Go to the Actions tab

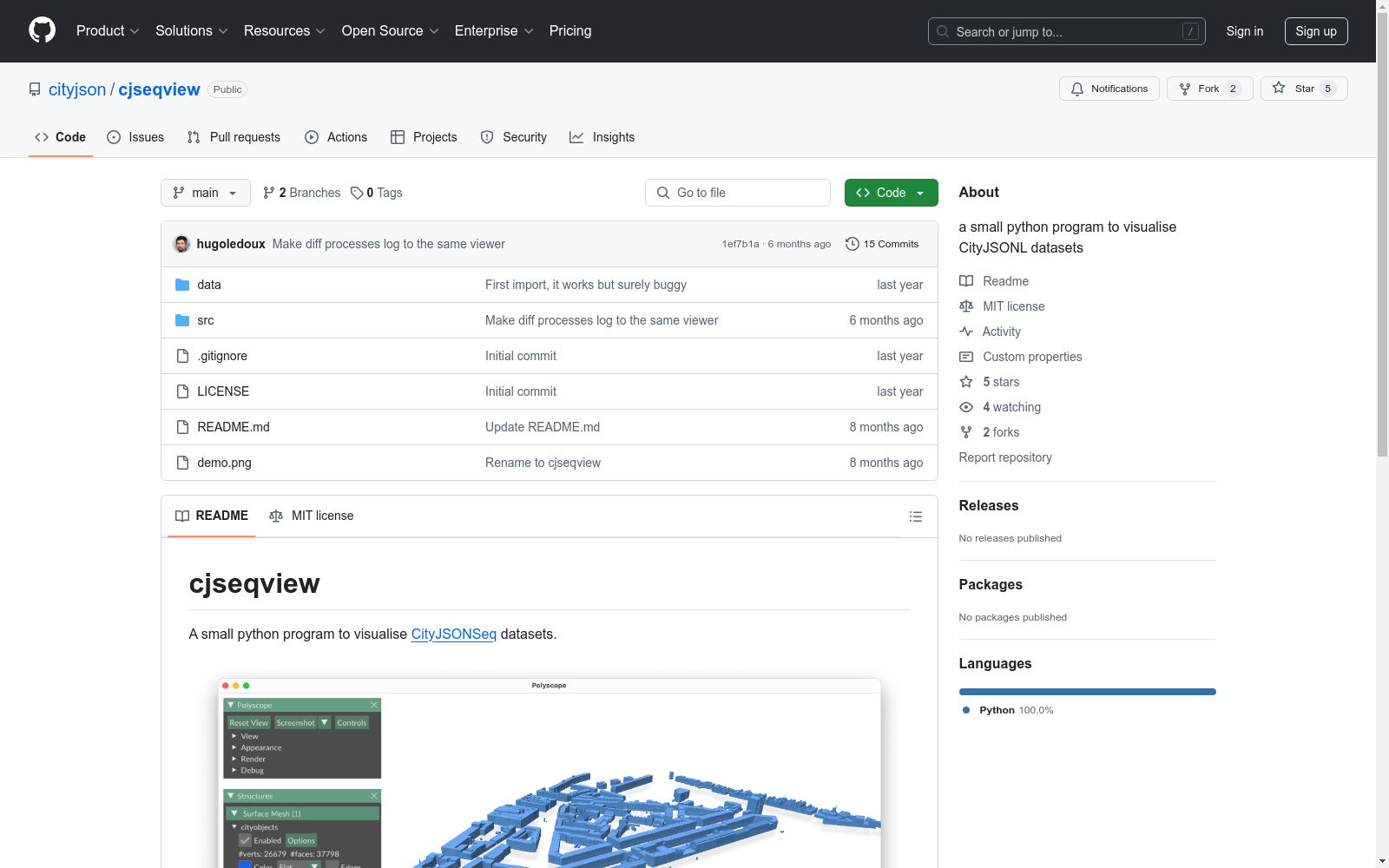coord(336,137)
